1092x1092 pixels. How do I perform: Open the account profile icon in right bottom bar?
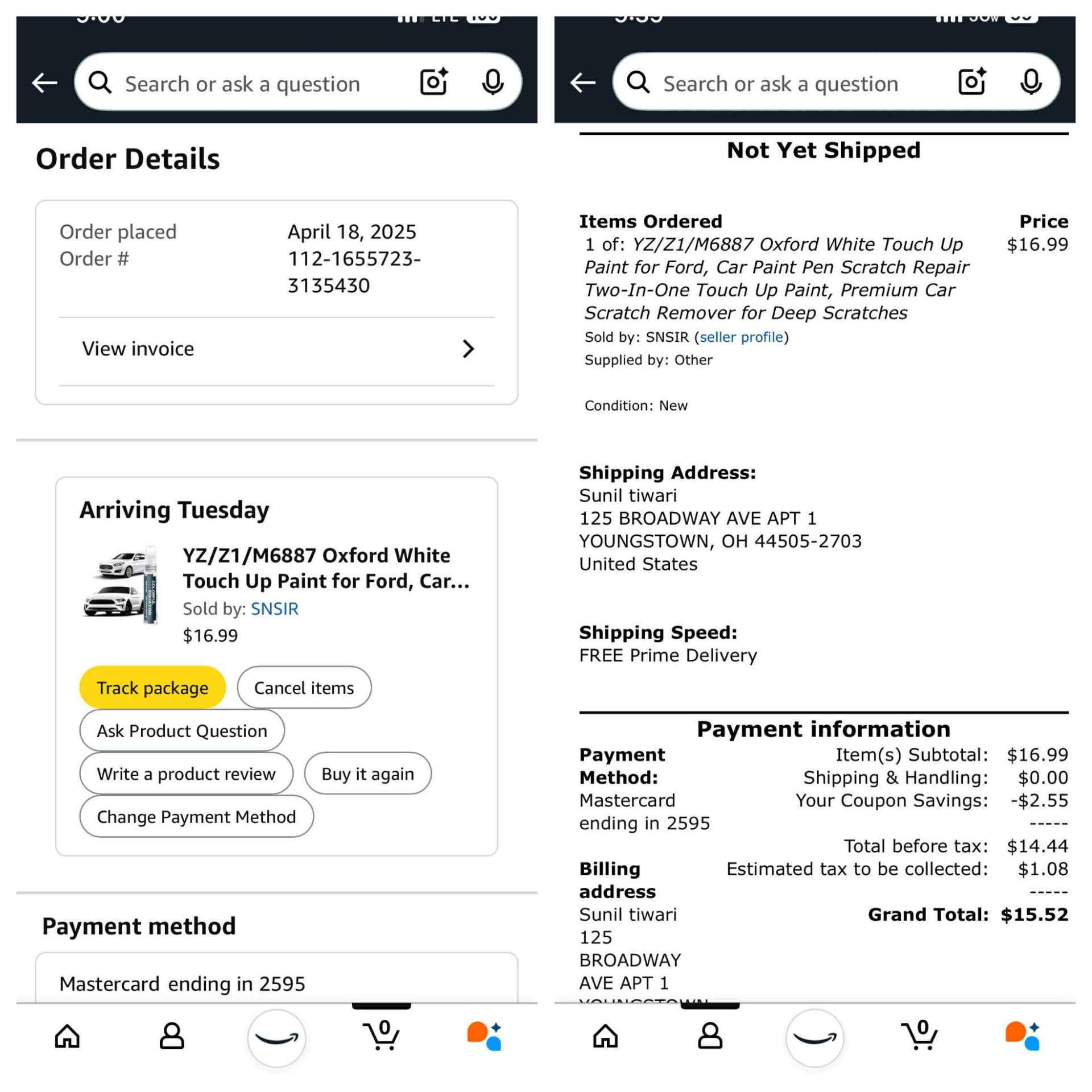coord(710,1036)
